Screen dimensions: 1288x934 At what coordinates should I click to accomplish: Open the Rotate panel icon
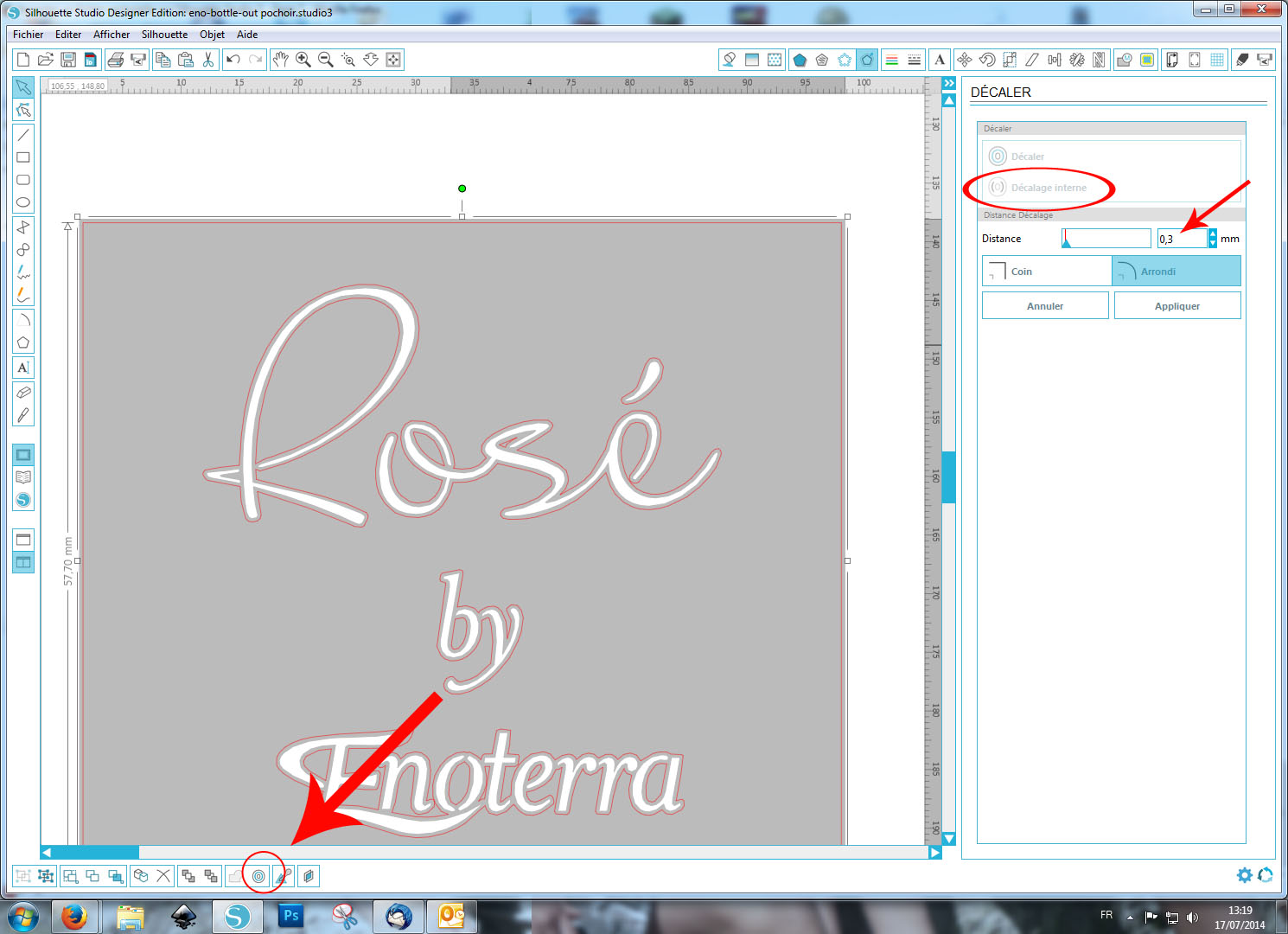986,60
